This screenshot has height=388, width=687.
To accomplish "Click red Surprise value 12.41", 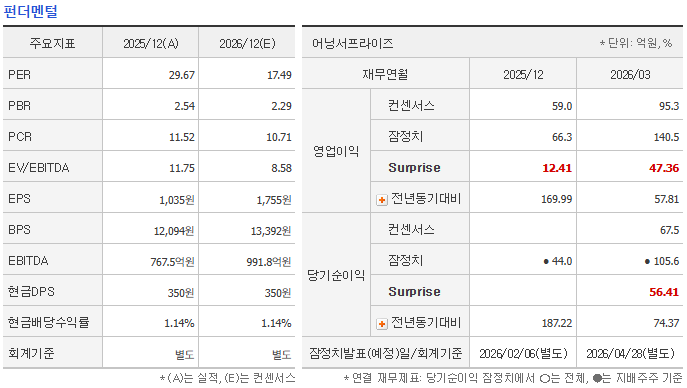I will click(557, 168).
